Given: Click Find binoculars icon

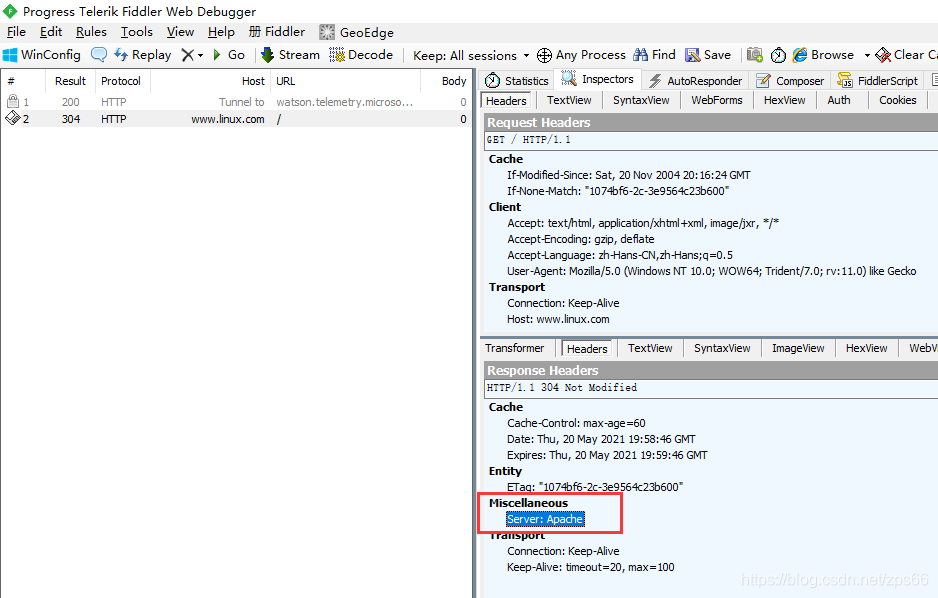Looking at the screenshot, I should point(641,55).
